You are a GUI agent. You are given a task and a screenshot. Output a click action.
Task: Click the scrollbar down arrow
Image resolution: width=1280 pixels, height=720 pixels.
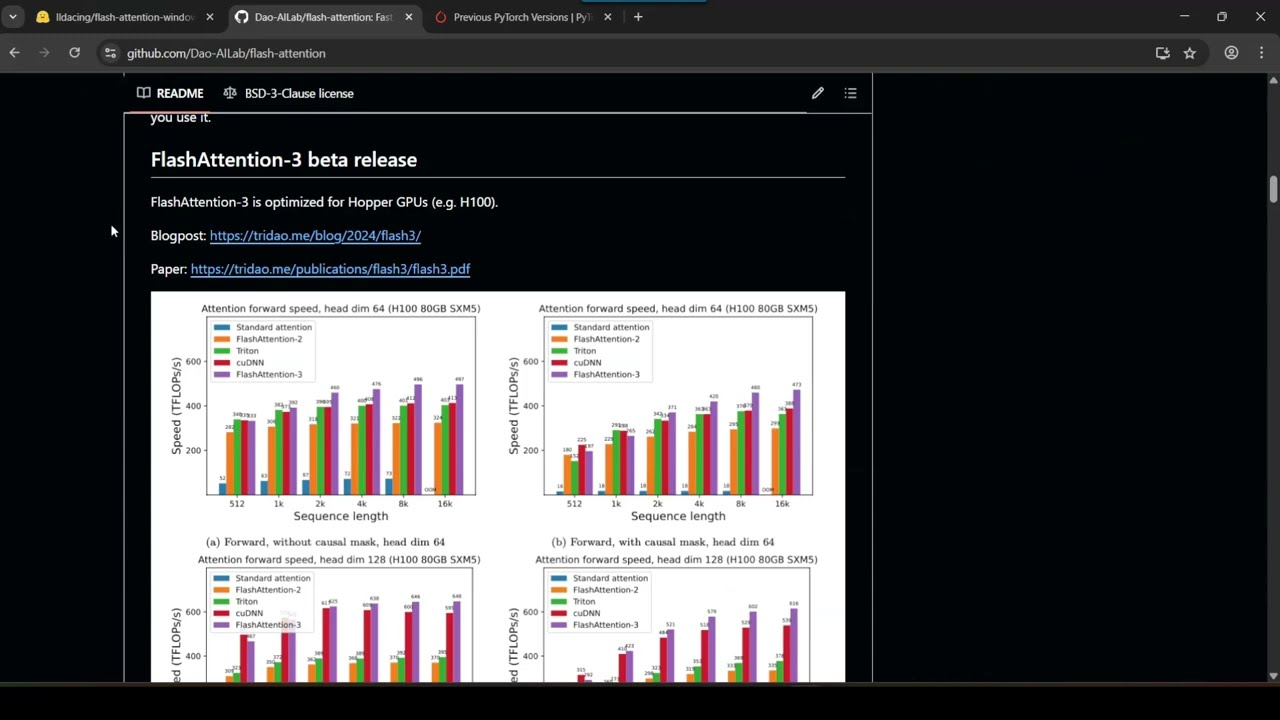(x=1273, y=675)
